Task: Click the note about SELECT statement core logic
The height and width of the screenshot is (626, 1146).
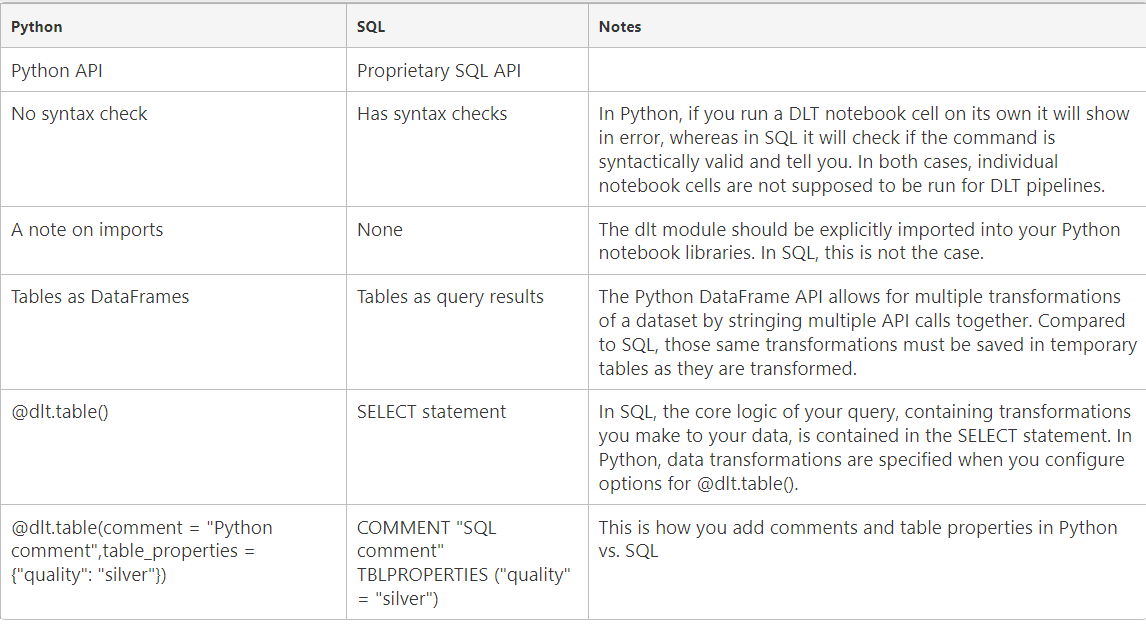Action: [867, 447]
